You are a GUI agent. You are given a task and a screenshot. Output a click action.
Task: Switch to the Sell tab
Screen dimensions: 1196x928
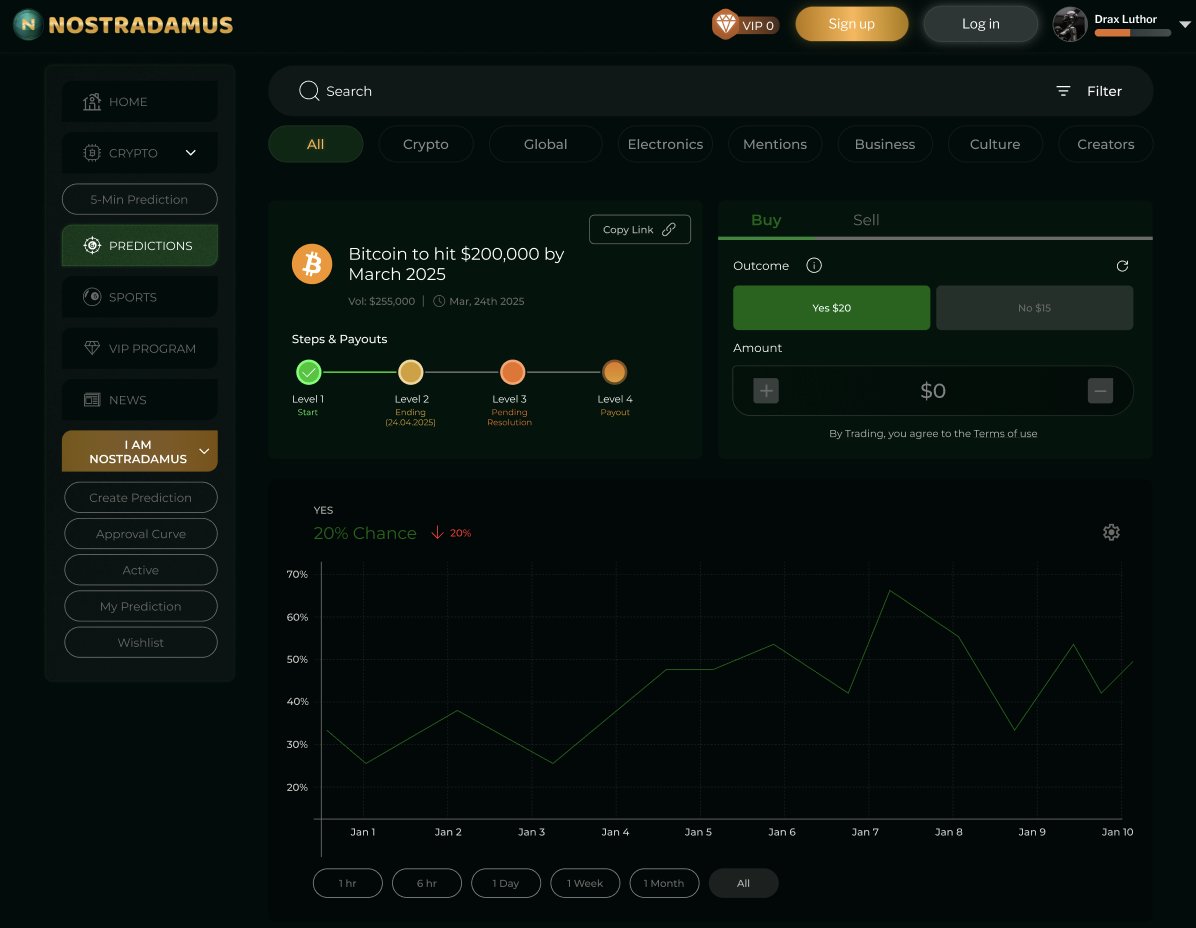866,220
